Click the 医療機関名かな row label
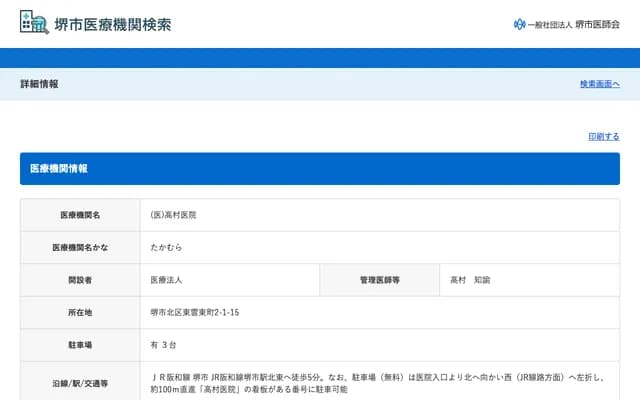The height and width of the screenshot is (400, 640). (80, 247)
